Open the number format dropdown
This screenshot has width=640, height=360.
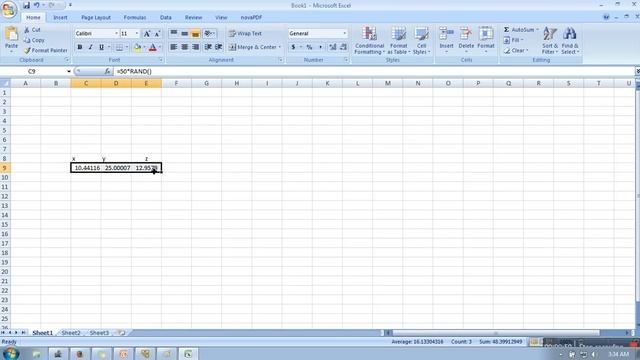(x=344, y=33)
